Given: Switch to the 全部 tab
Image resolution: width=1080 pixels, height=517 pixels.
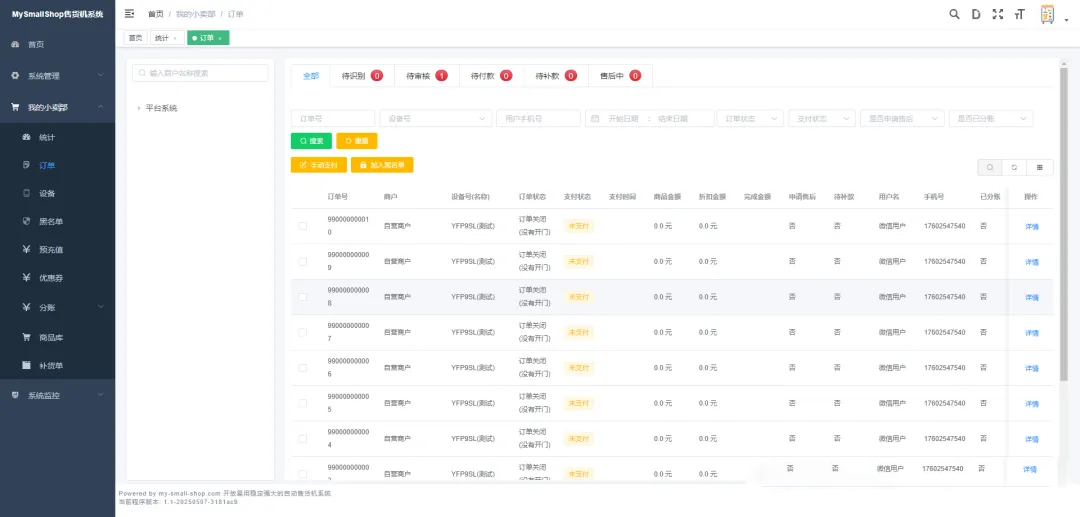Looking at the screenshot, I should (311, 76).
